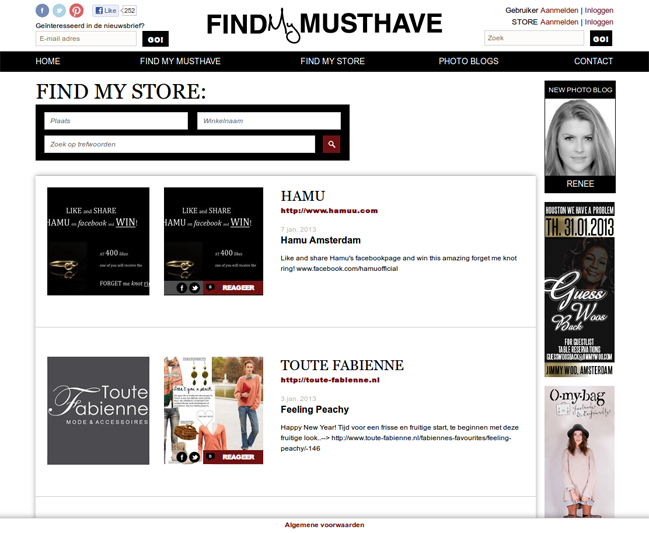Open the Facebook page icon in header
Screen dimensions: 649x533
coord(42,10)
